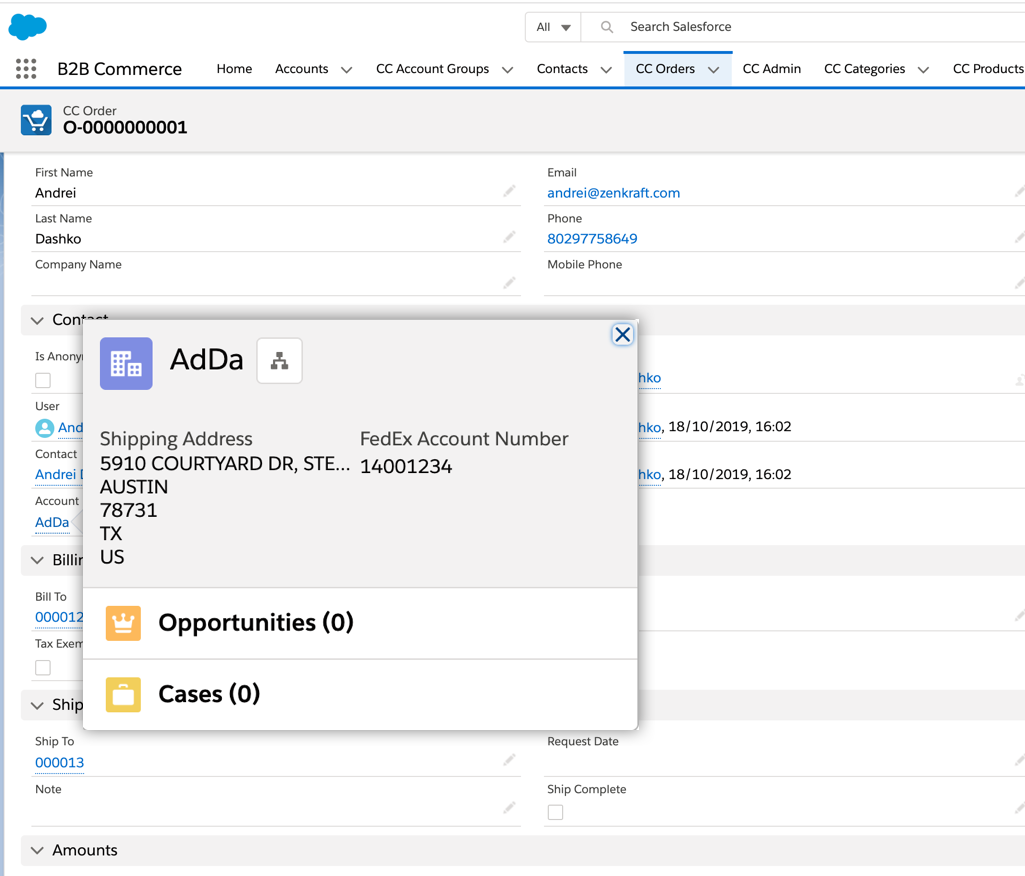The height and width of the screenshot is (876, 1025).
Task: Edit the First Name field pencil
Action: tap(509, 191)
